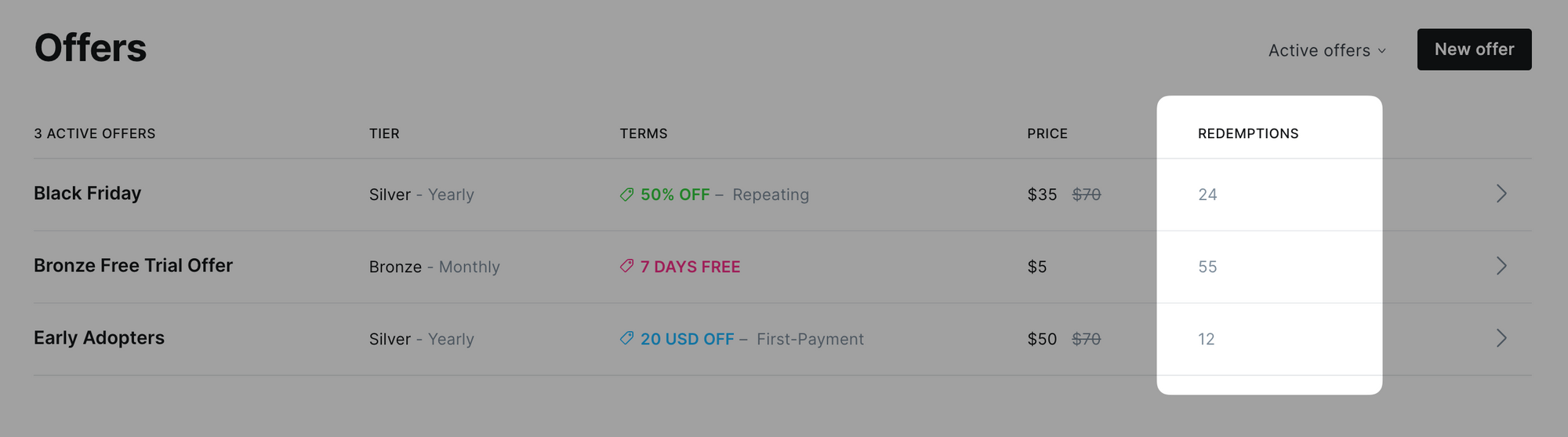The image size is (1568, 437).
Task: Click the green tag icon beside 50% OFF
Action: click(626, 194)
